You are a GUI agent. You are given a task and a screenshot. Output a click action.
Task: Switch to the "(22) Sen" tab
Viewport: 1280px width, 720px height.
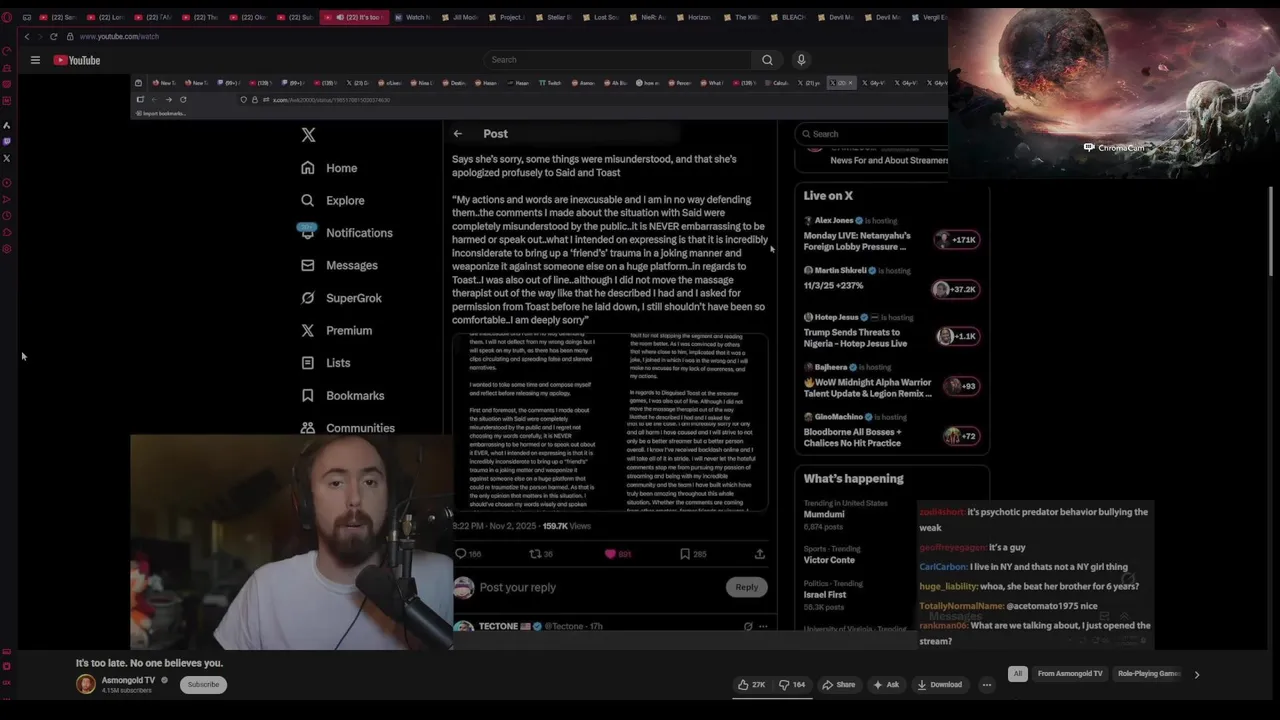pyautogui.click(x=59, y=17)
